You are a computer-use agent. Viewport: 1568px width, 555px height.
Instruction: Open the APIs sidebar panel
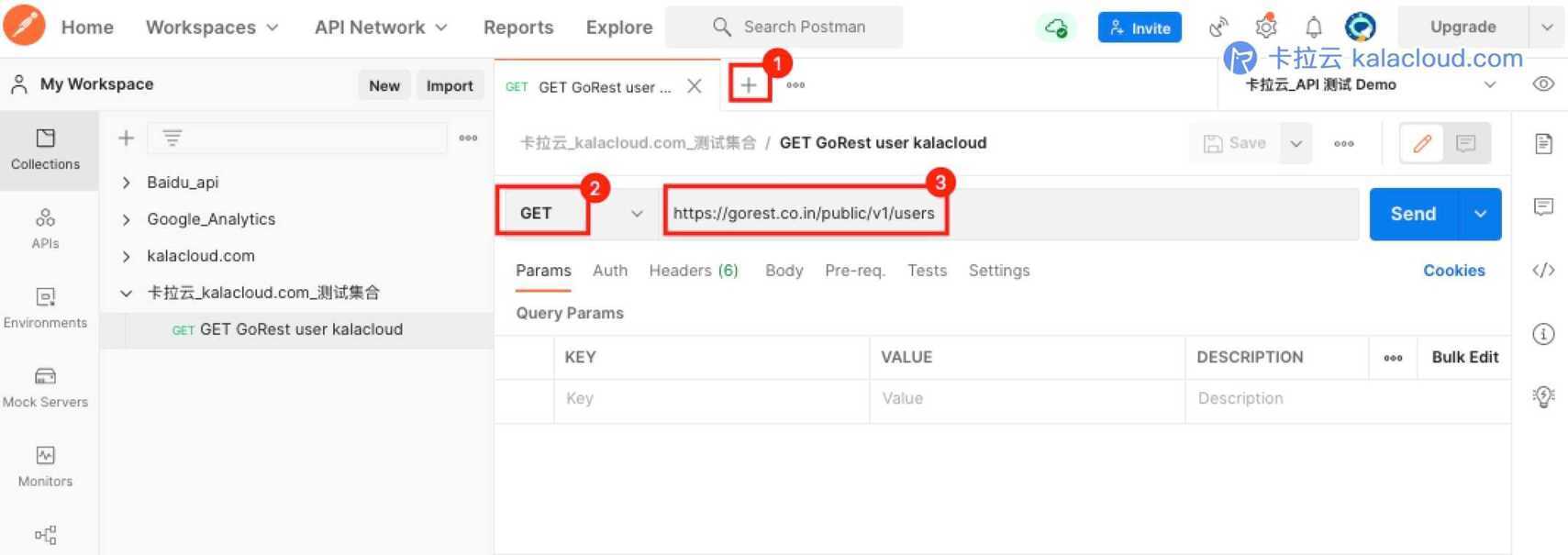pyautogui.click(x=45, y=228)
